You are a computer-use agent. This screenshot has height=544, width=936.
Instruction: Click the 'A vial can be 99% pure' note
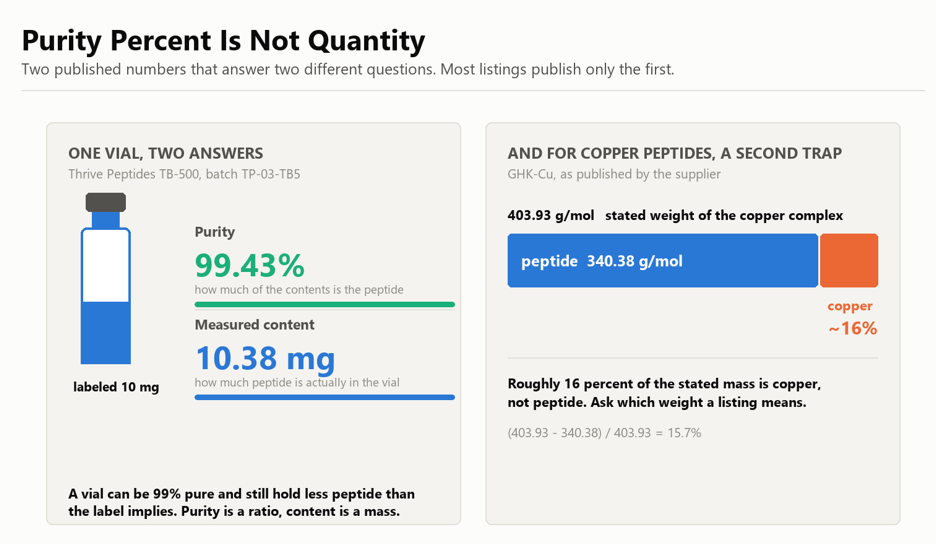pos(241,503)
